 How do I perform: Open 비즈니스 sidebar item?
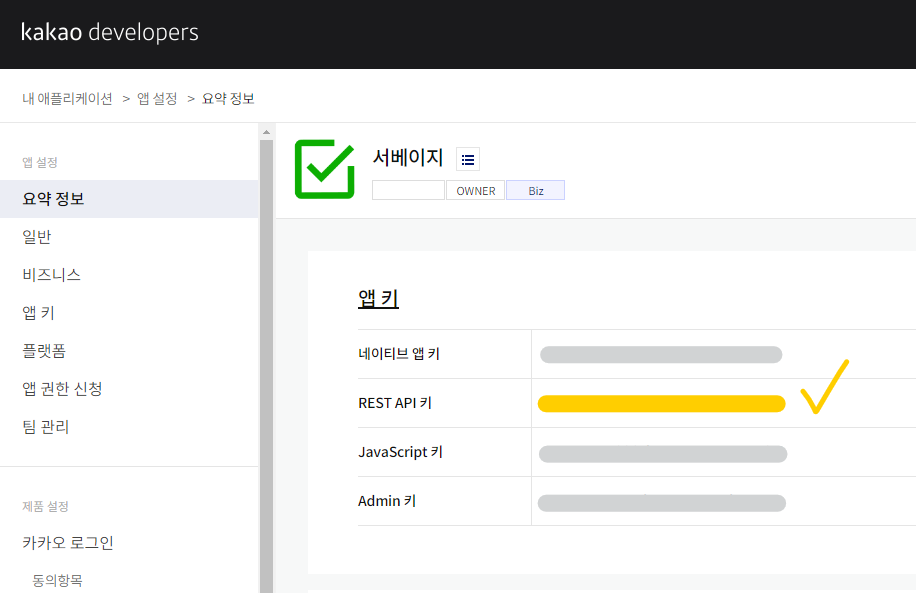(51, 275)
